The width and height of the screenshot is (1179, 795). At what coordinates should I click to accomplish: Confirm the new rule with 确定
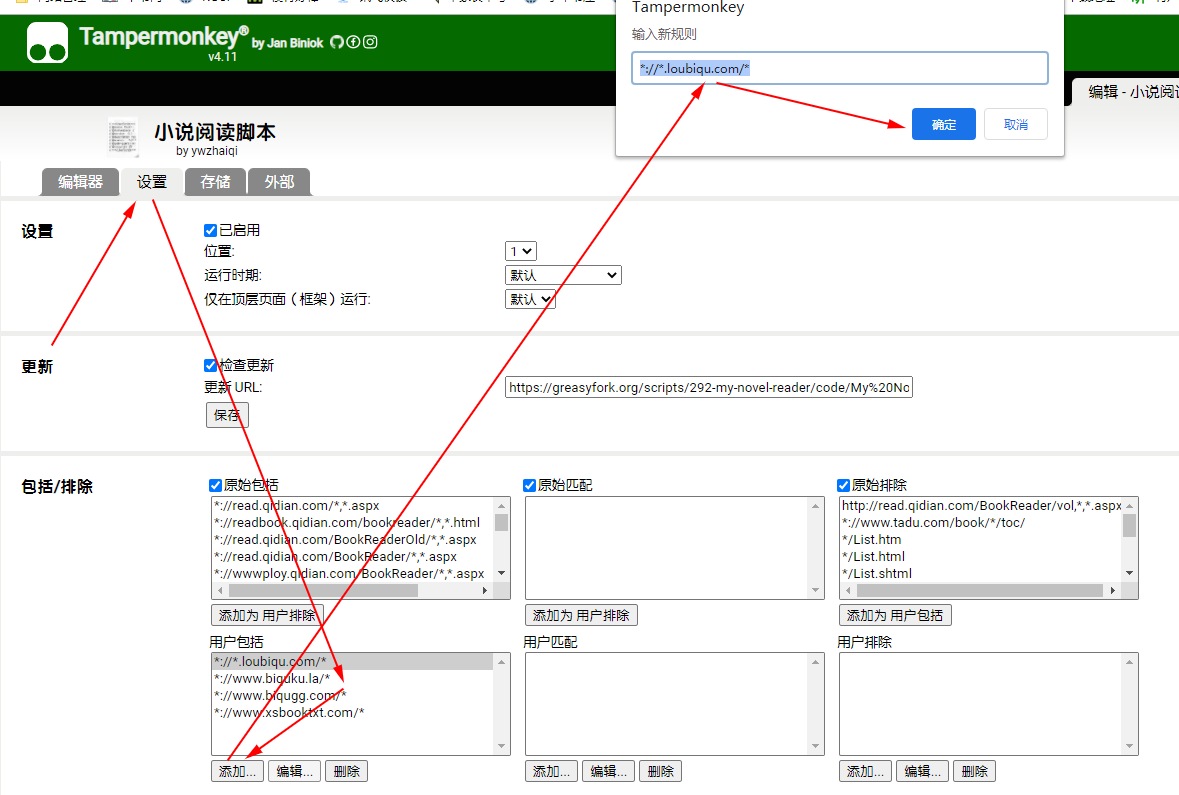944,124
